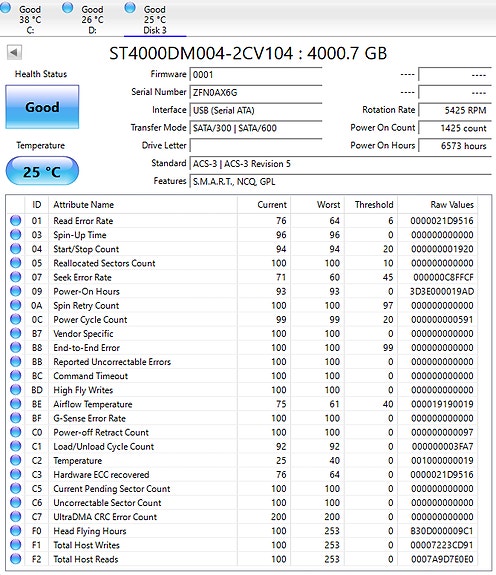Click the status icon for UltraDMA CRC Error Count
496x575 pixels.
(15, 516)
